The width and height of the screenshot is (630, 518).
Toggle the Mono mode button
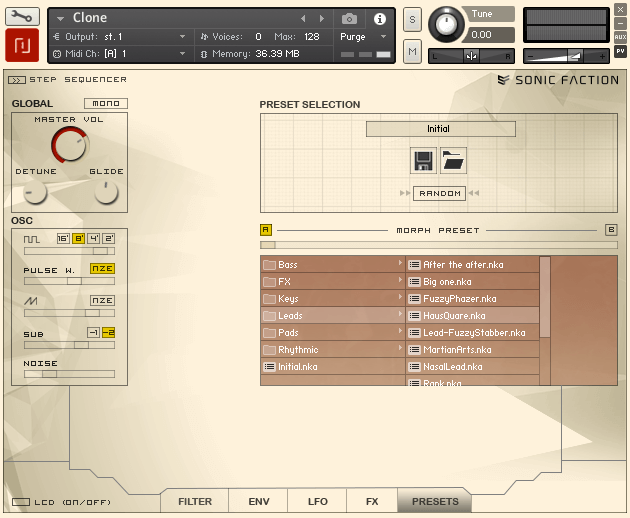pos(106,104)
